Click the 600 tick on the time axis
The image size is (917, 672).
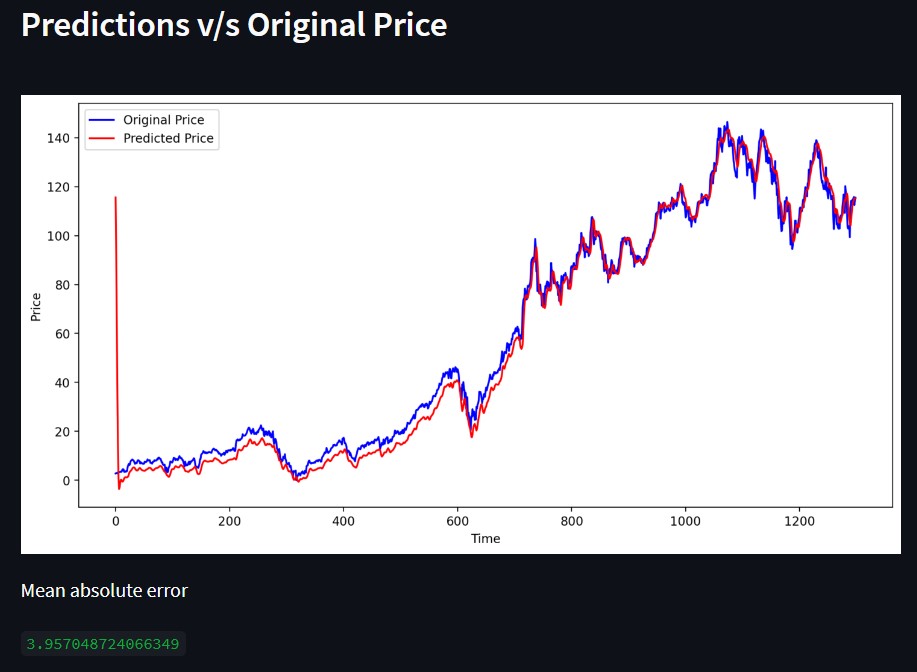457,521
